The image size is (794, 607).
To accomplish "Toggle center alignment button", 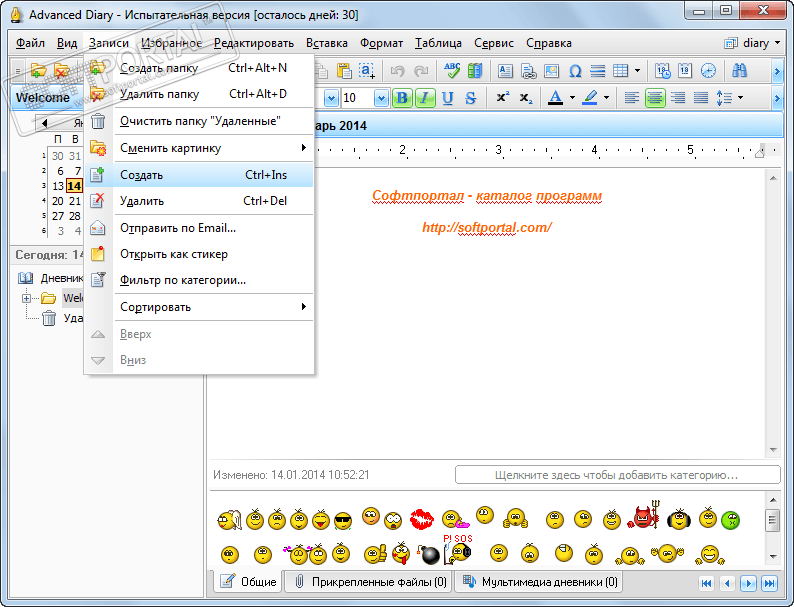I will 655,98.
